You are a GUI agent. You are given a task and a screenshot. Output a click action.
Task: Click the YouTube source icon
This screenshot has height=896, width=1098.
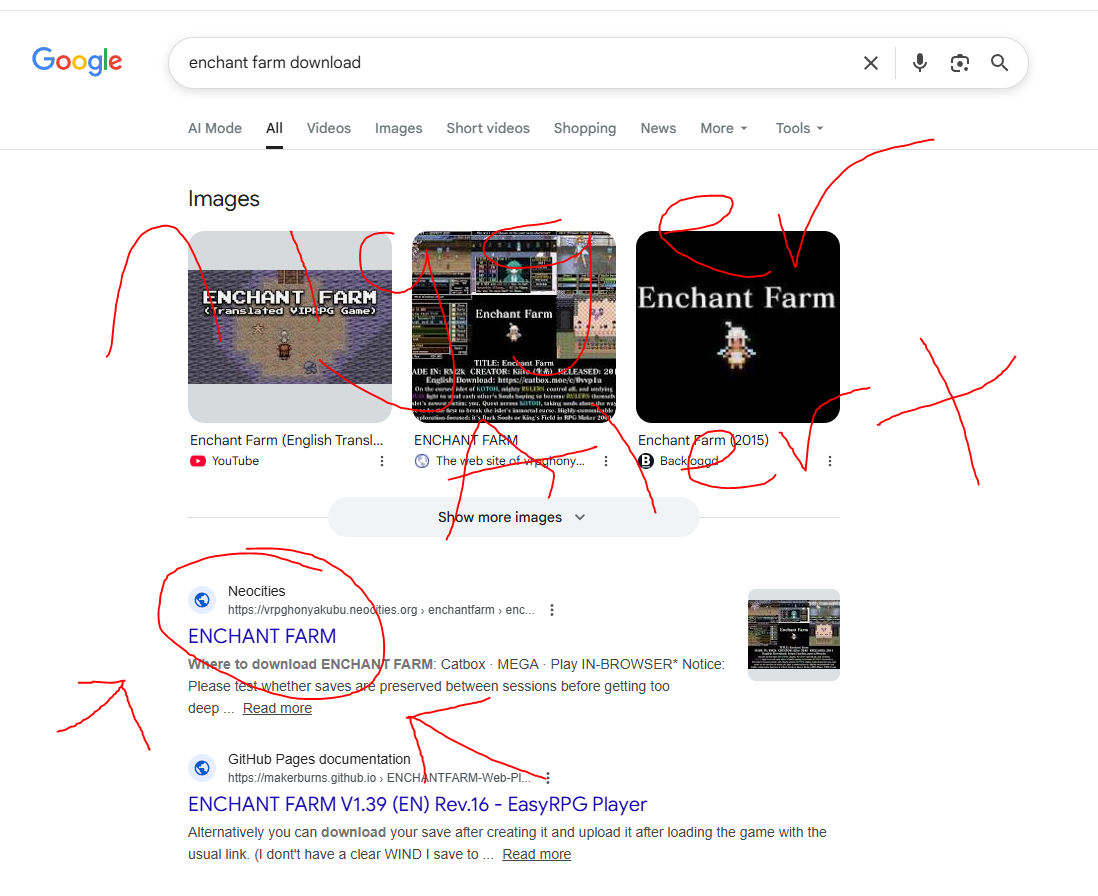(x=197, y=461)
